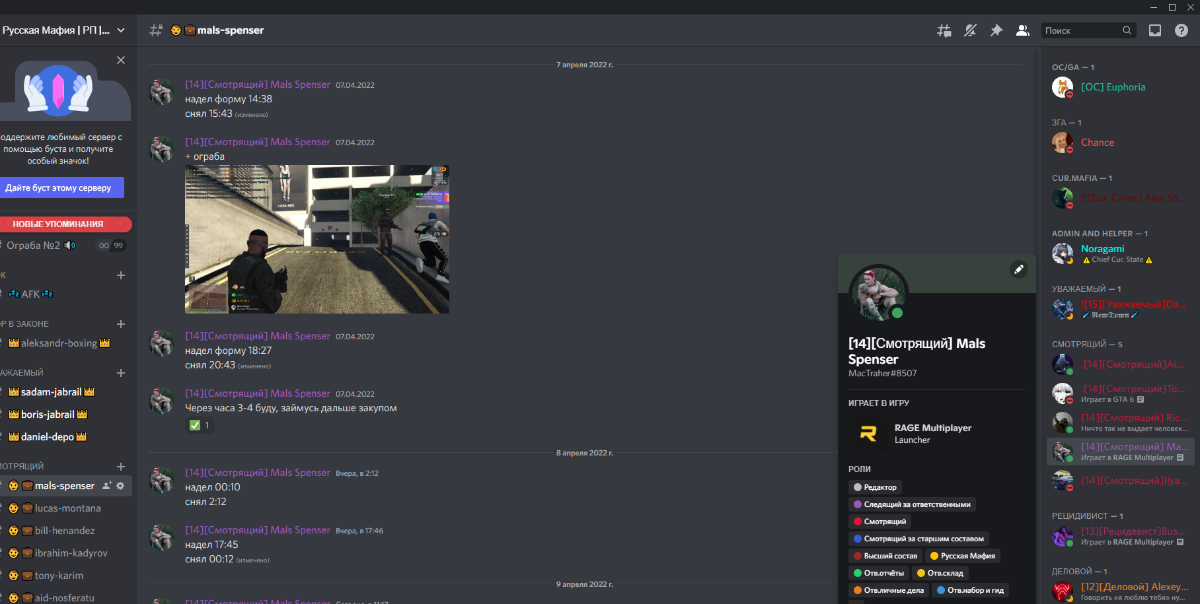Show pinned messages with pin icon
1200x604 pixels.
(x=996, y=30)
